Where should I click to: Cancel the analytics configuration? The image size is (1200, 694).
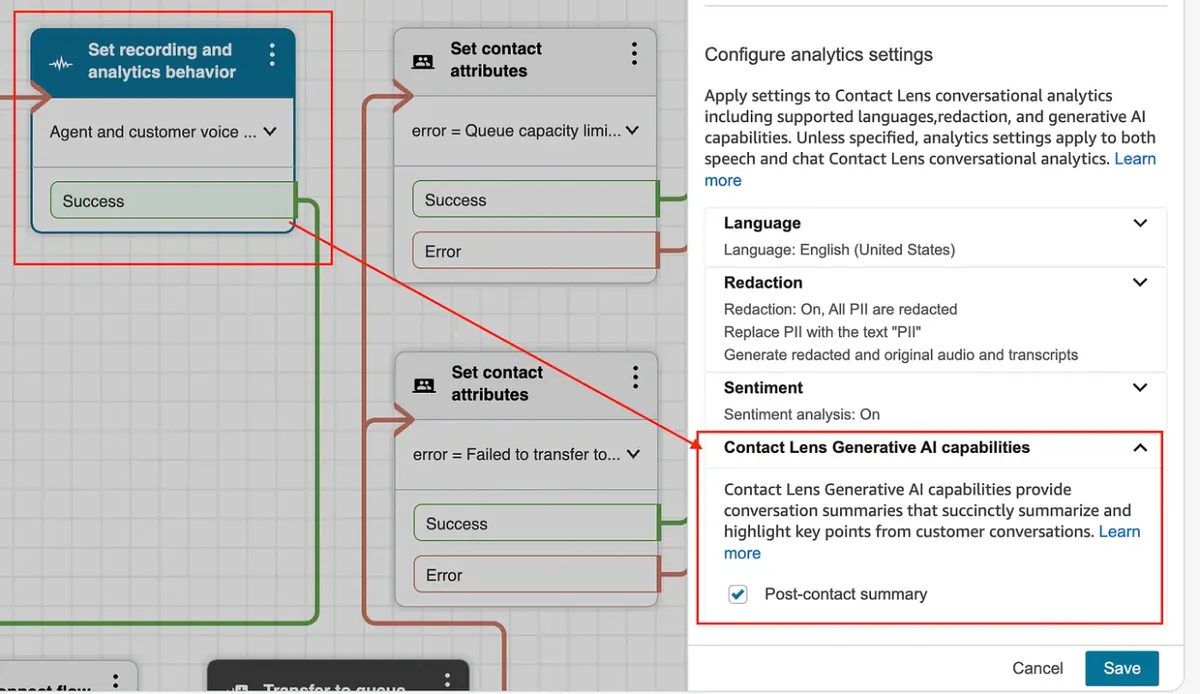click(1038, 668)
